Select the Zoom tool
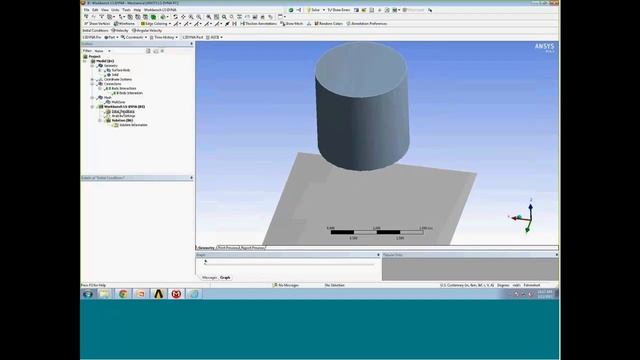Image resolution: width=640 pixels, height=360 pixels. pyautogui.click(x=191, y=17)
